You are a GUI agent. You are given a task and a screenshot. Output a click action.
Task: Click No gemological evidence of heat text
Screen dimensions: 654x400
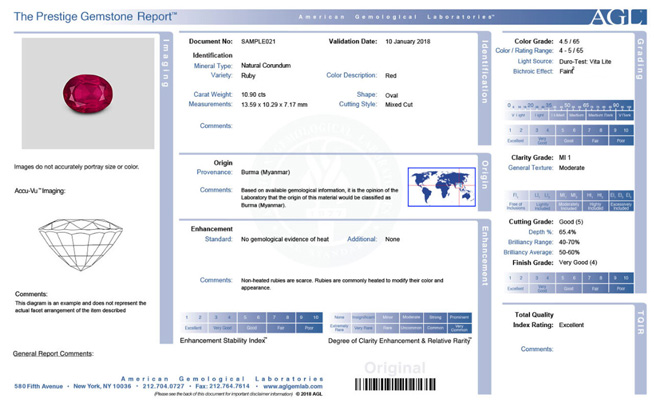tap(285, 239)
